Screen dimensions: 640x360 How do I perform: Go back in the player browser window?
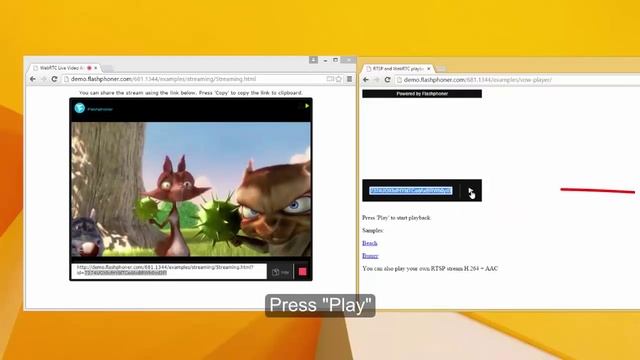(366, 80)
